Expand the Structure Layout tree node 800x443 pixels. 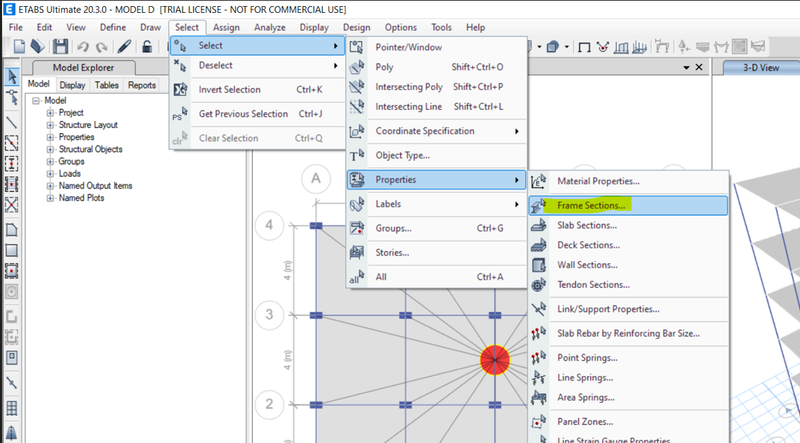click(x=50, y=125)
